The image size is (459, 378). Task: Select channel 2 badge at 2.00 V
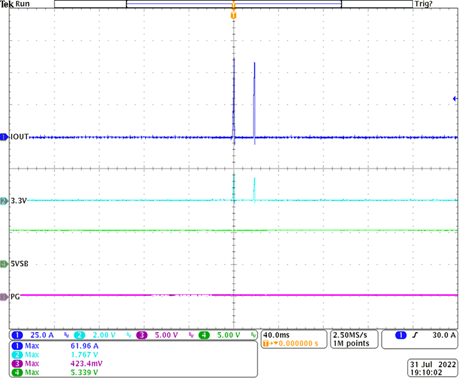click(x=80, y=335)
